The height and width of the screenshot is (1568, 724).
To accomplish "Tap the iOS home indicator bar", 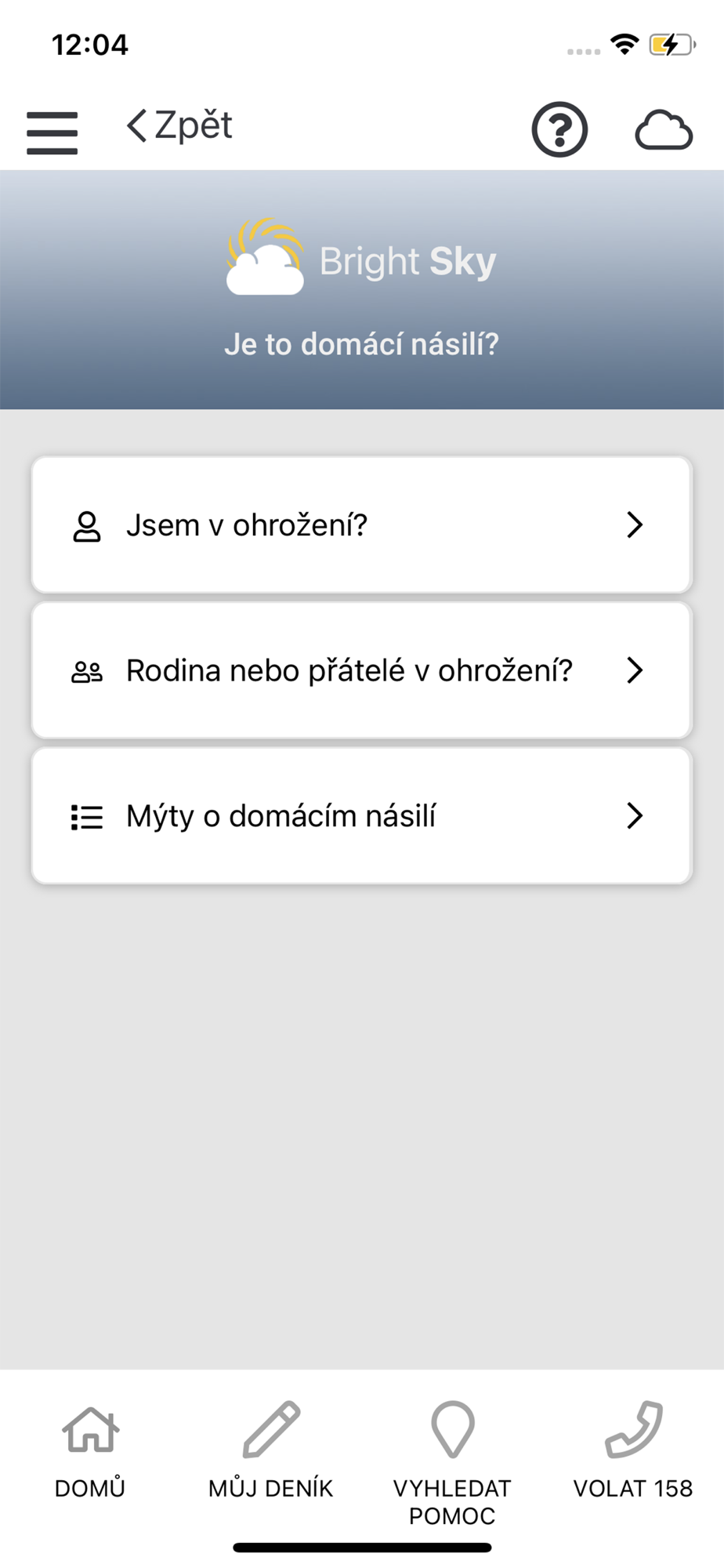I will (x=362, y=1548).
